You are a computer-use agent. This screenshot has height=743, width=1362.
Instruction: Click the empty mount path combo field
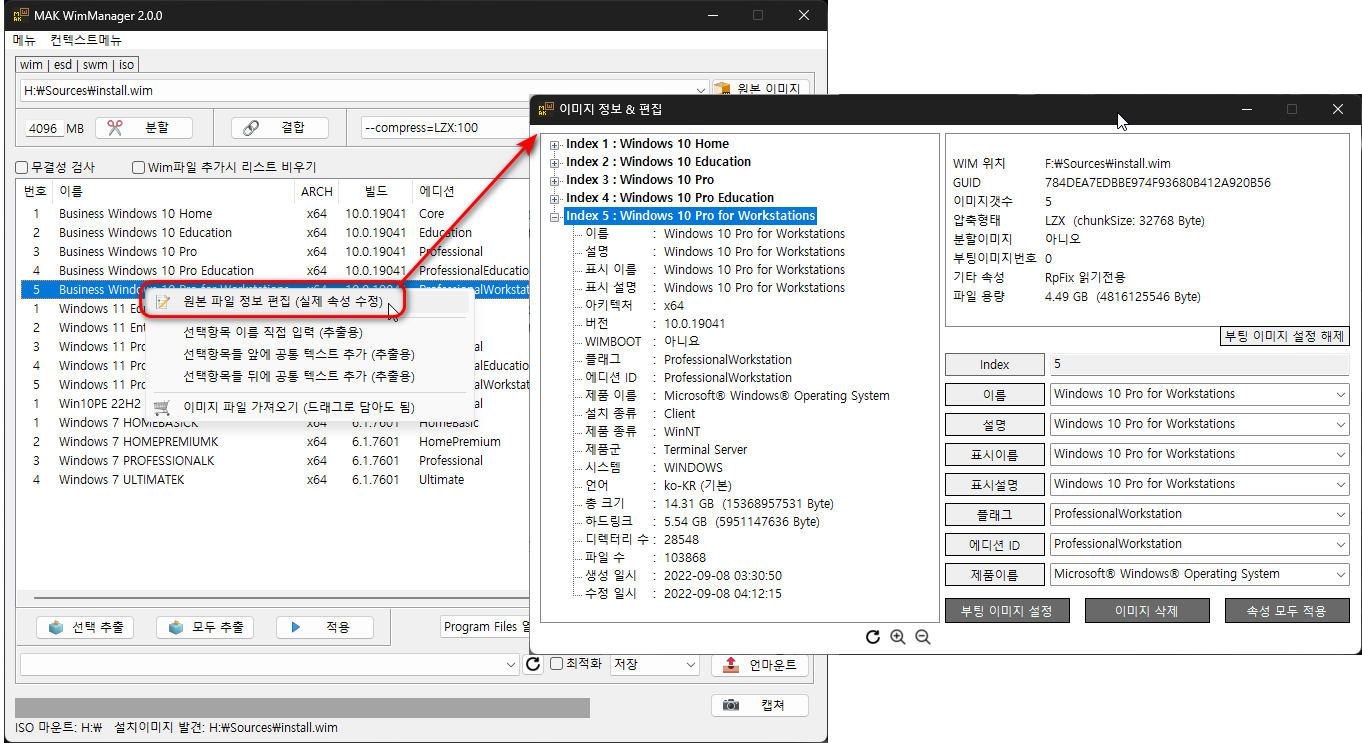point(268,664)
